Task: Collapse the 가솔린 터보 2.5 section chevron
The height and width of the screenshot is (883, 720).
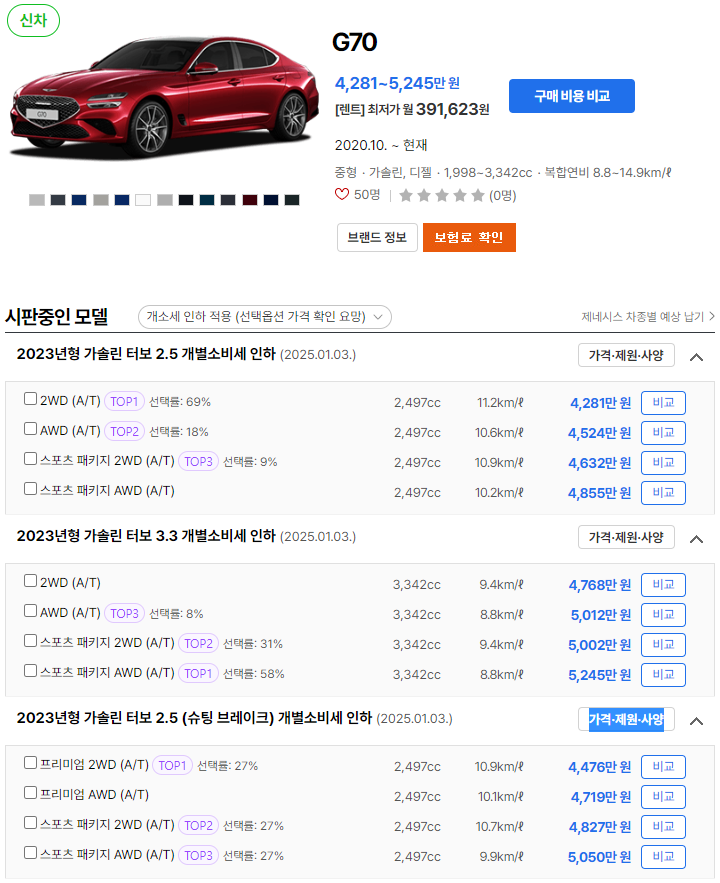Action: pos(696,357)
